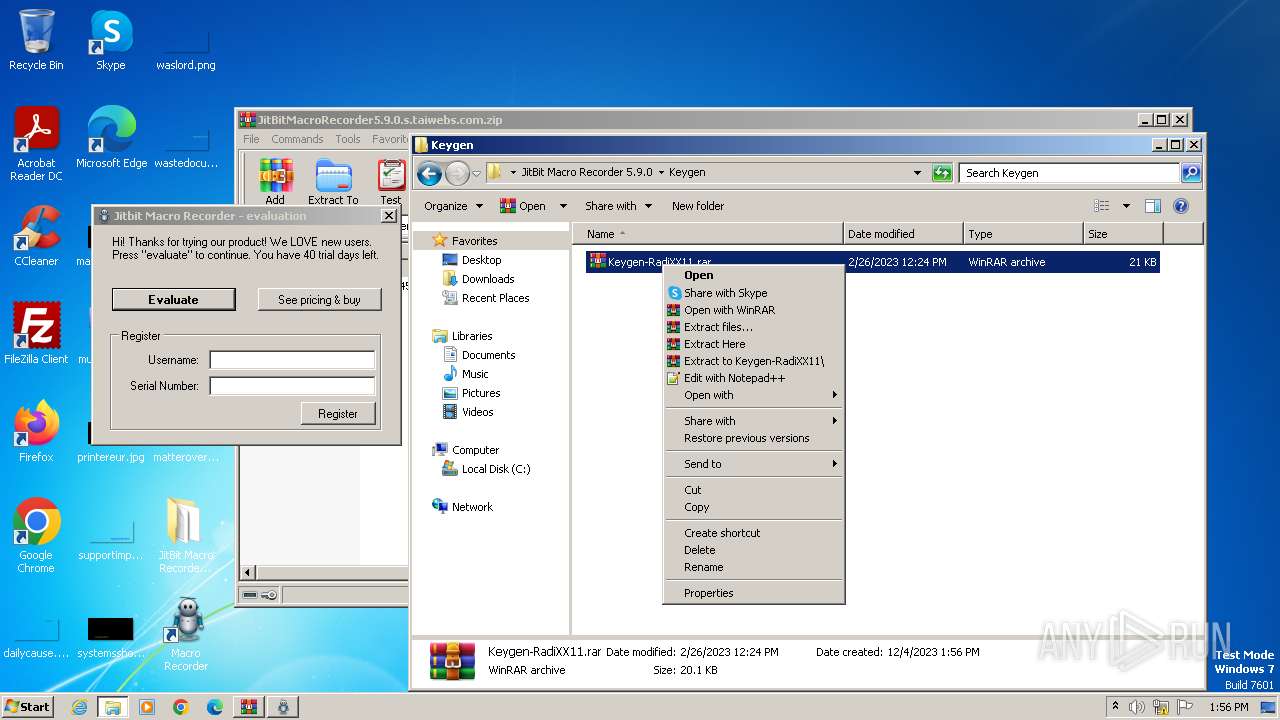Expand the view options dropdown arrow
The width and height of the screenshot is (1280, 720).
[1126, 206]
